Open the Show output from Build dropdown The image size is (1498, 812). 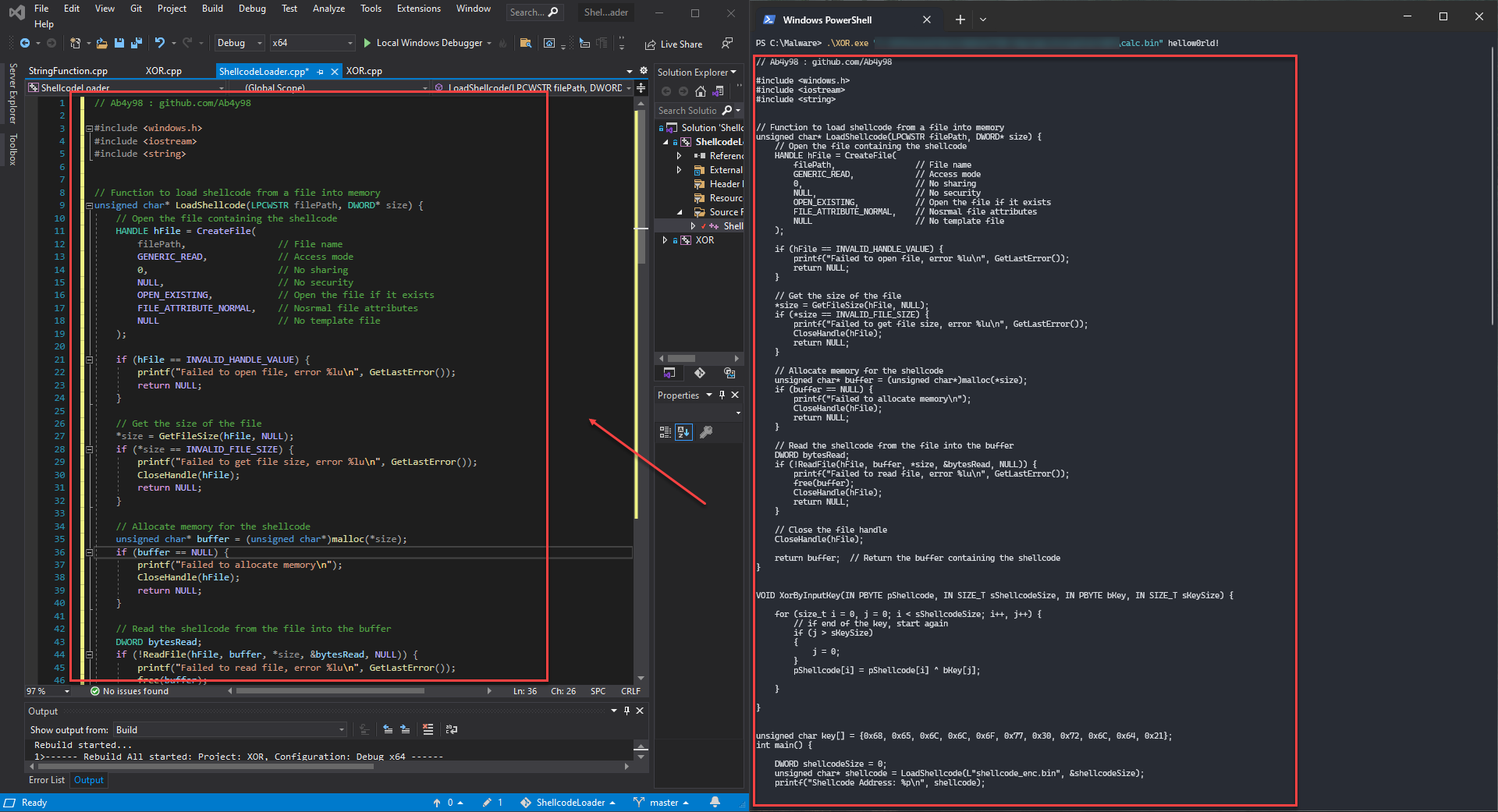[230, 729]
